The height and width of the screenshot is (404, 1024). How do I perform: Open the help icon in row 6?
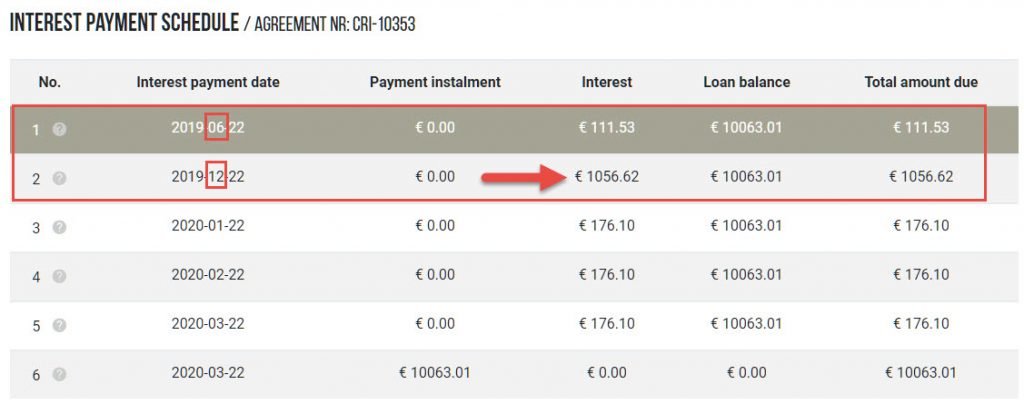[x=59, y=374]
